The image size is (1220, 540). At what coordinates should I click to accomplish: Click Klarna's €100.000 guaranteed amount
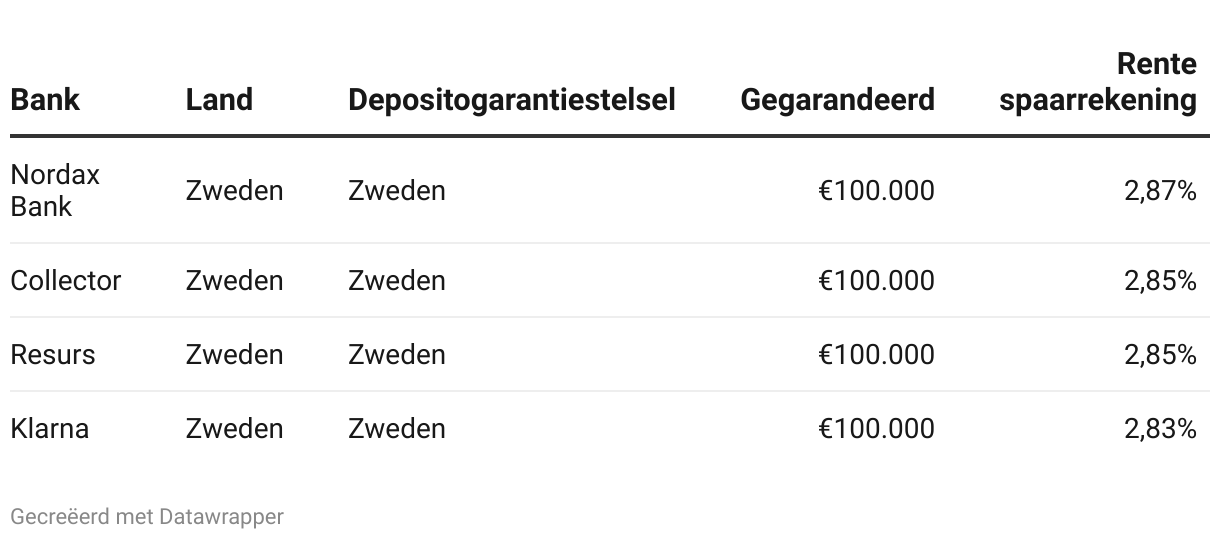(876, 429)
